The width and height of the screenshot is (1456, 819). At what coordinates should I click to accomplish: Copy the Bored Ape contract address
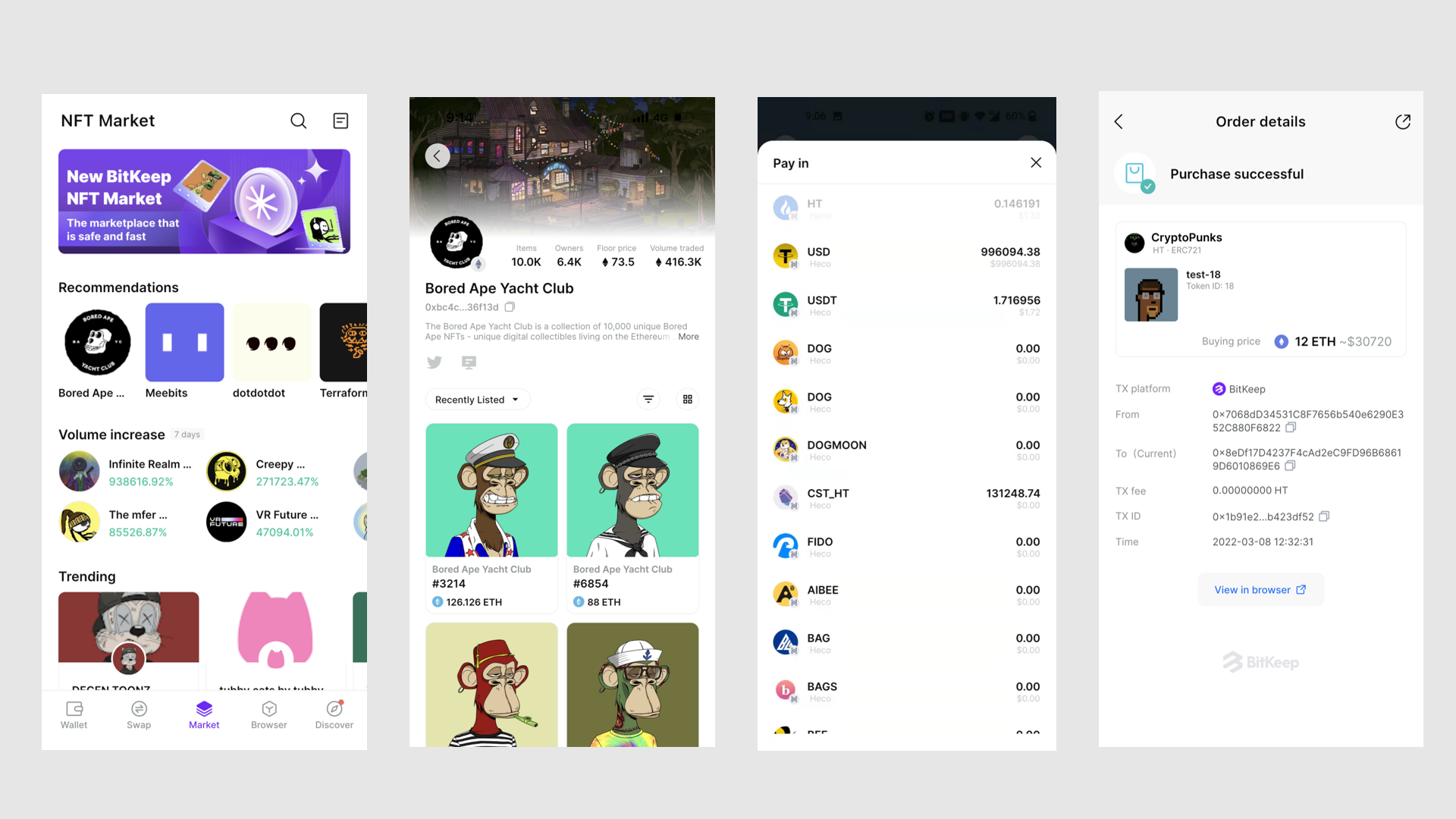tap(510, 307)
